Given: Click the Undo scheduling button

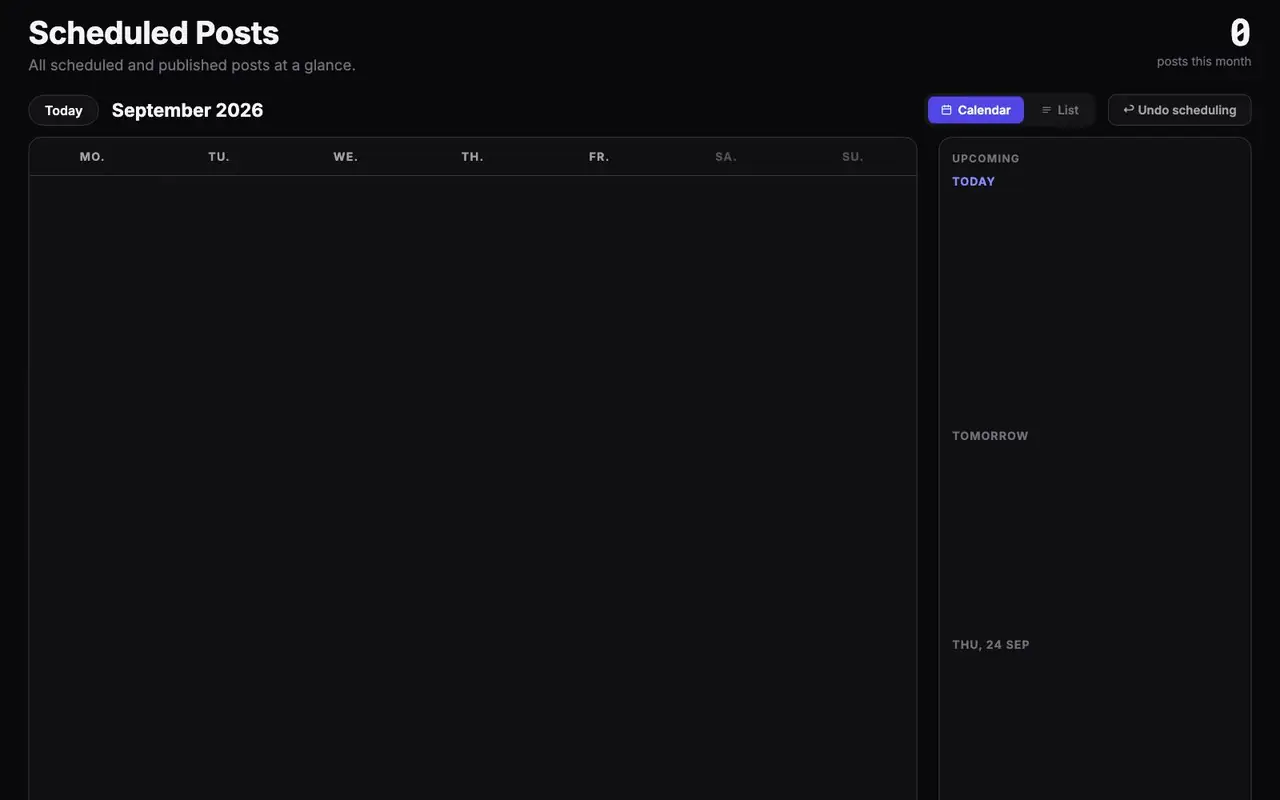Looking at the screenshot, I should point(1179,110).
